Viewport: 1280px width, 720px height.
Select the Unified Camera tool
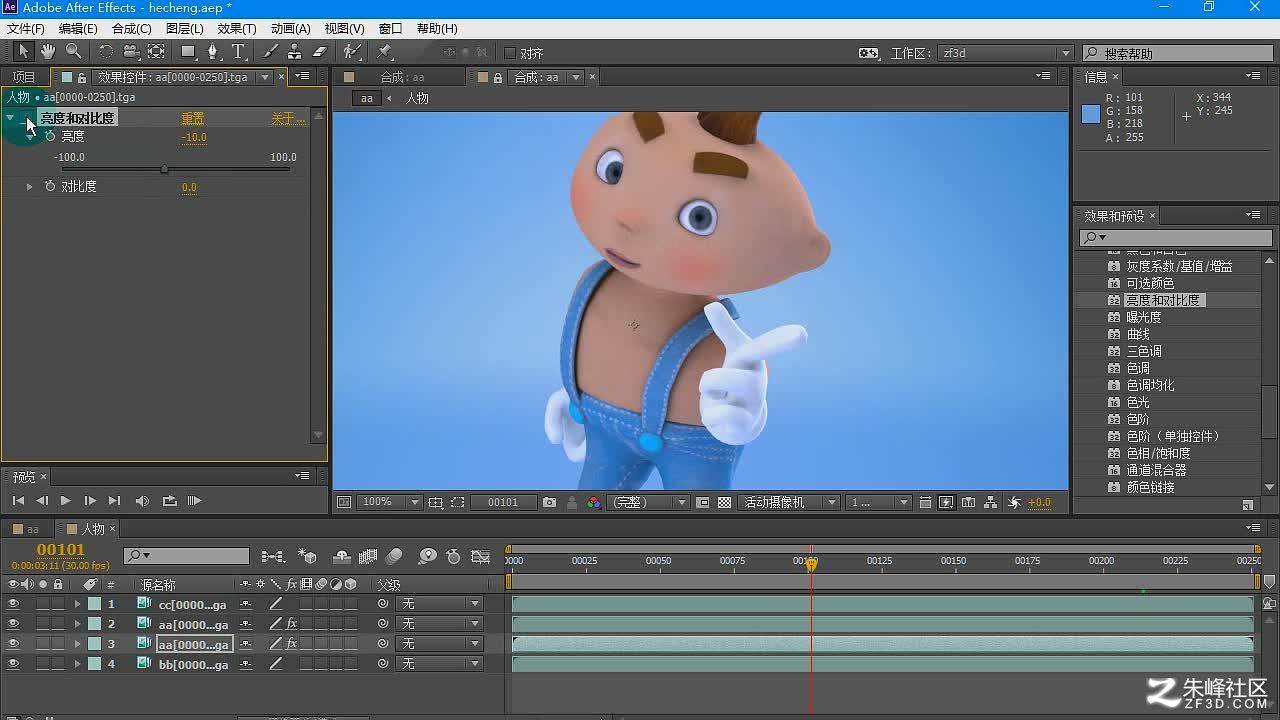click(131, 52)
